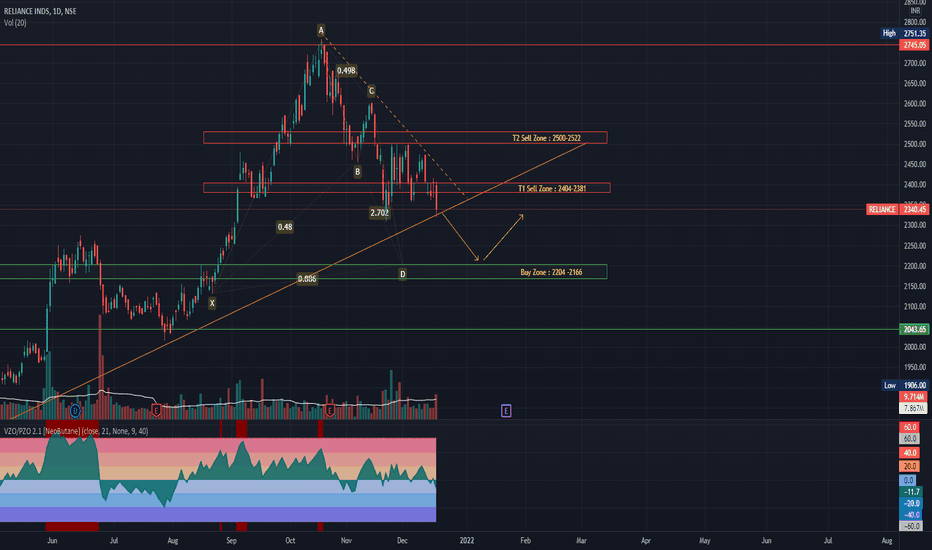Screen dimensions: 932x550
Task: Click the 2500.00 price scale label
Action: (x=915, y=144)
